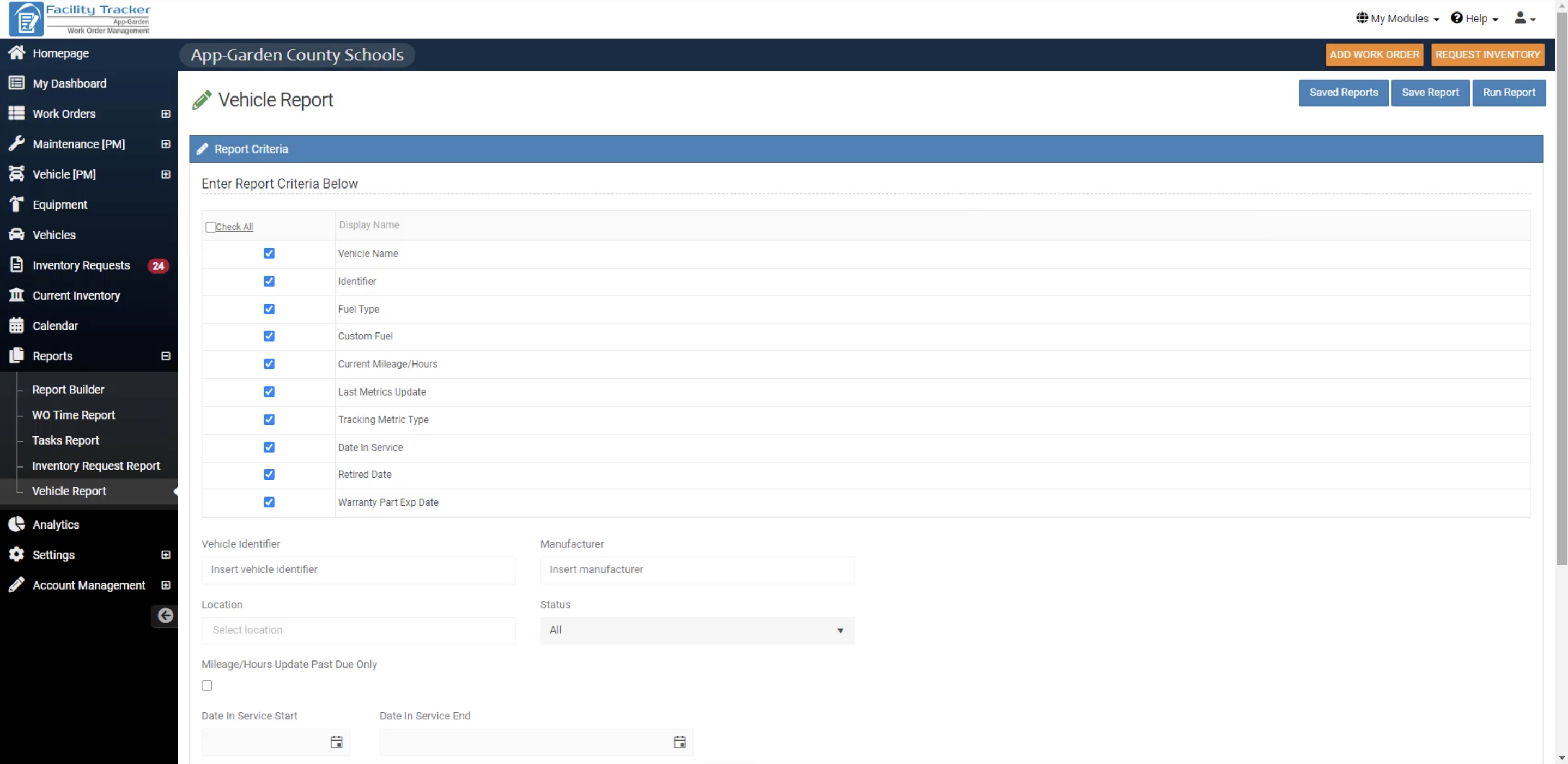Expand the Vehicle [PM] submenu
The height and width of the screenshot is (764, 1568).
coord(166,174)
